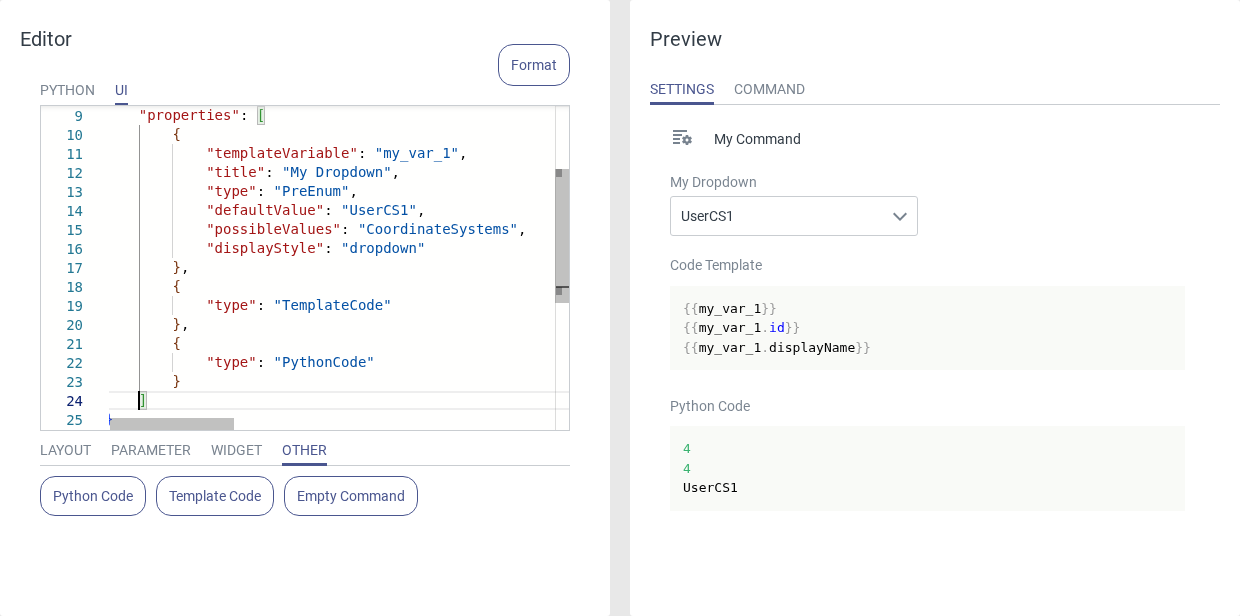Select the OTHER snippets tab
The image size is (1240, 616).
[304, 450]
